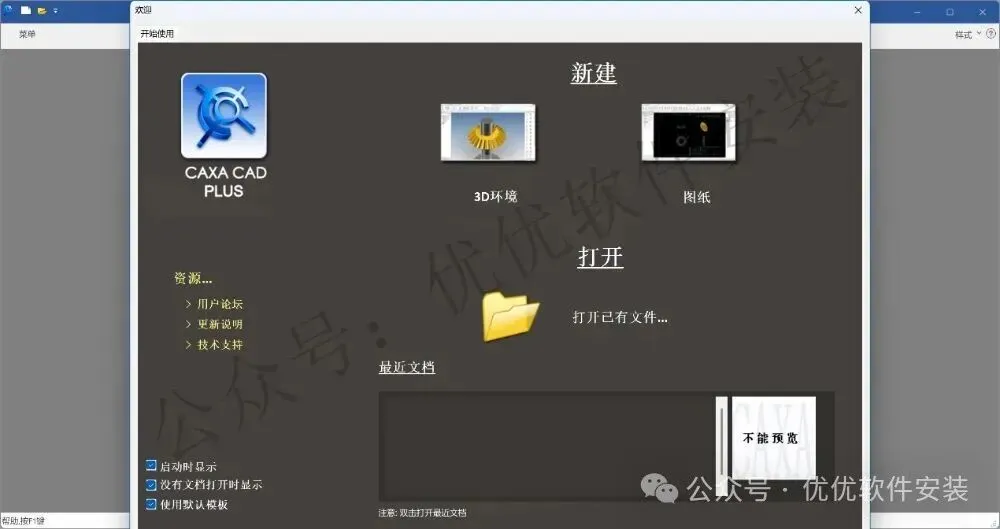Expand quick access toolbar customize arrow
Screen dimensions: 1000x529
pos(55,11)
